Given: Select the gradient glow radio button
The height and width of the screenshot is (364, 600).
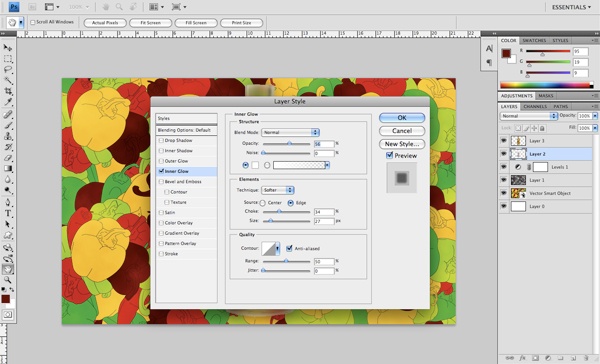Looking at the screenshot, I should click(267, 165).
